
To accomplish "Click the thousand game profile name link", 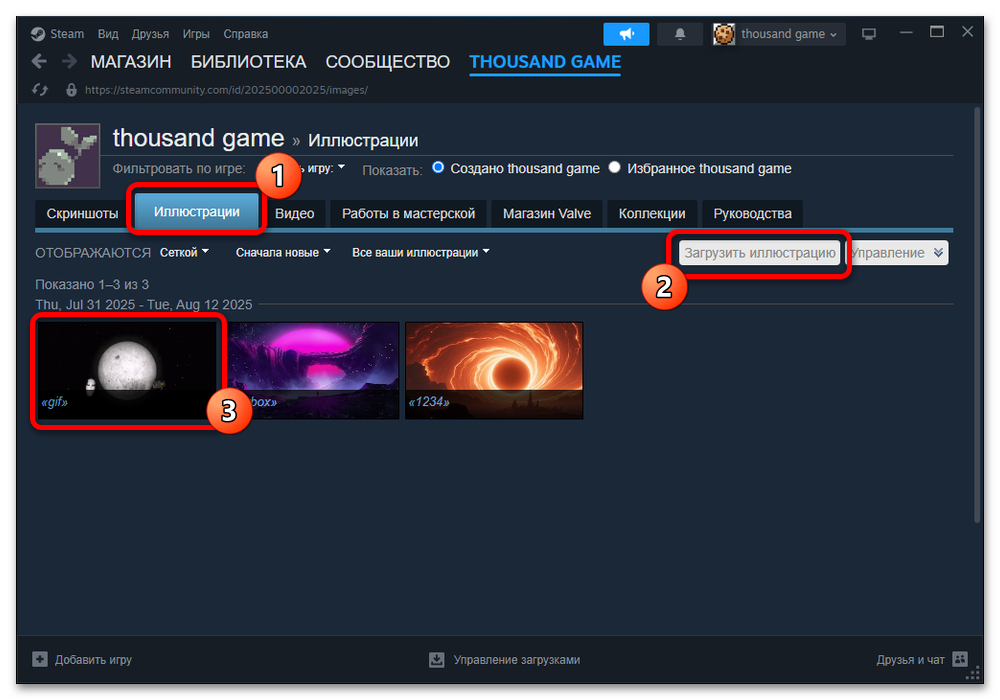I will [198, 138].
